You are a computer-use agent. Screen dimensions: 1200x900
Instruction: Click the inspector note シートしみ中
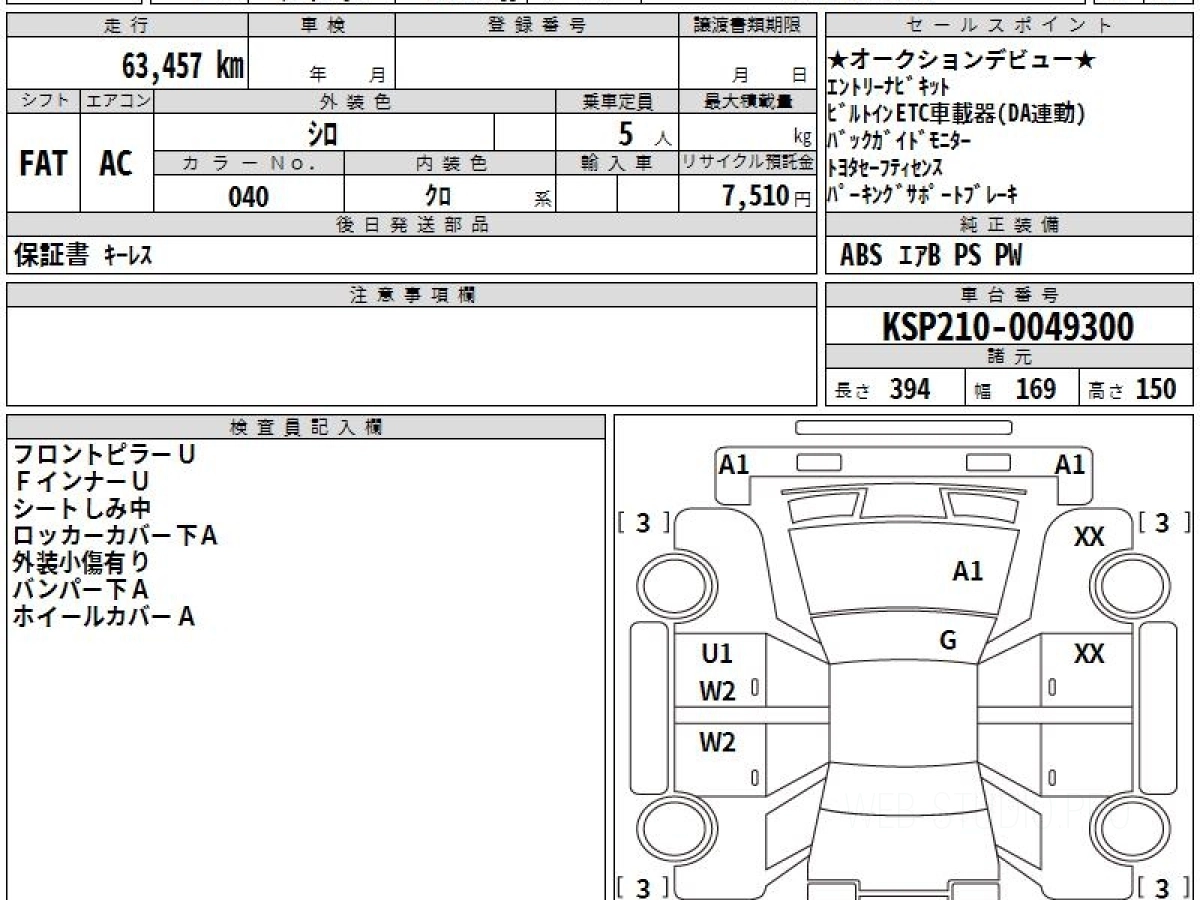(82, 509)
